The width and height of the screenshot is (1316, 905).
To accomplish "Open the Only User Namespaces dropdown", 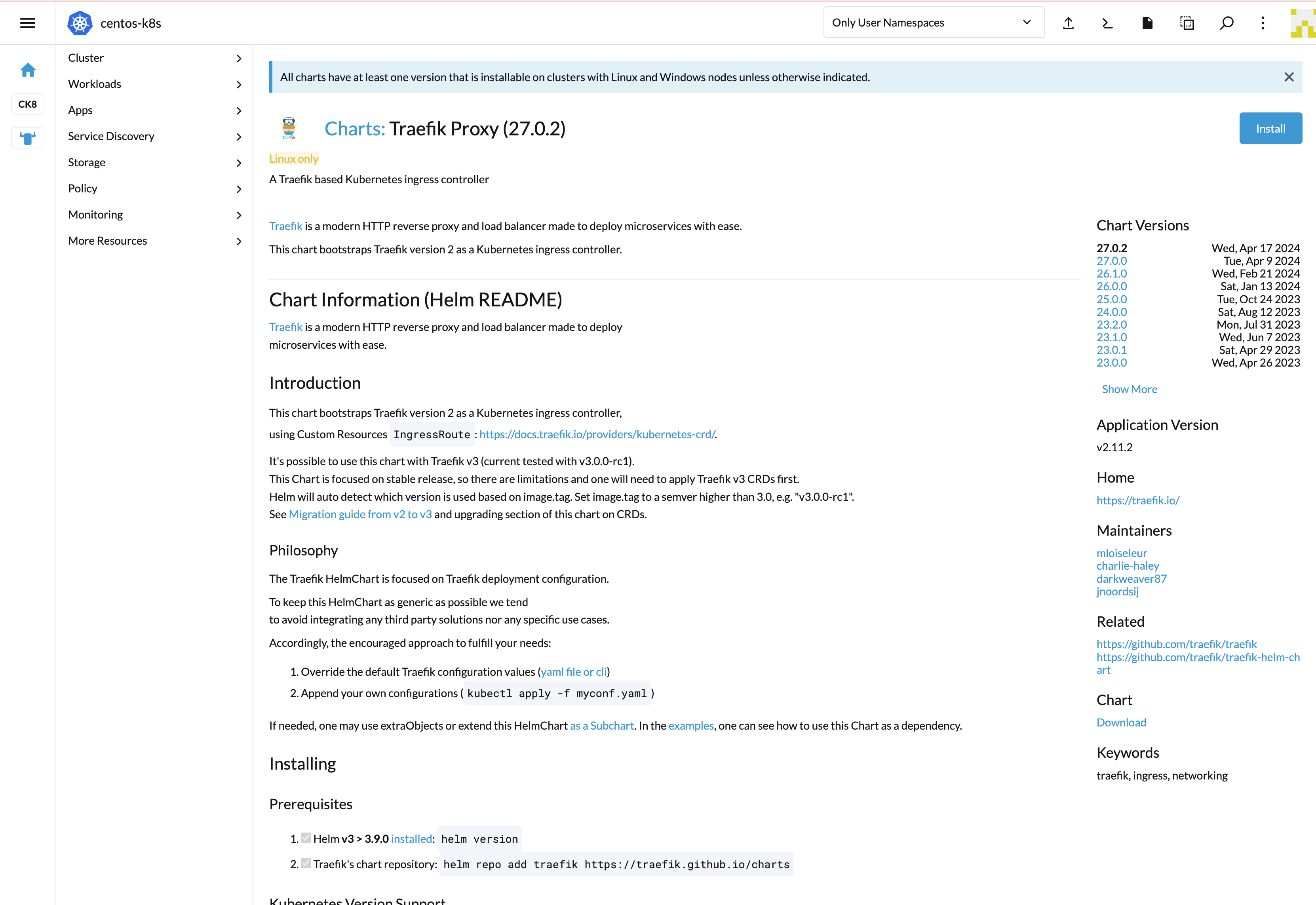I will tap(933, 23).
